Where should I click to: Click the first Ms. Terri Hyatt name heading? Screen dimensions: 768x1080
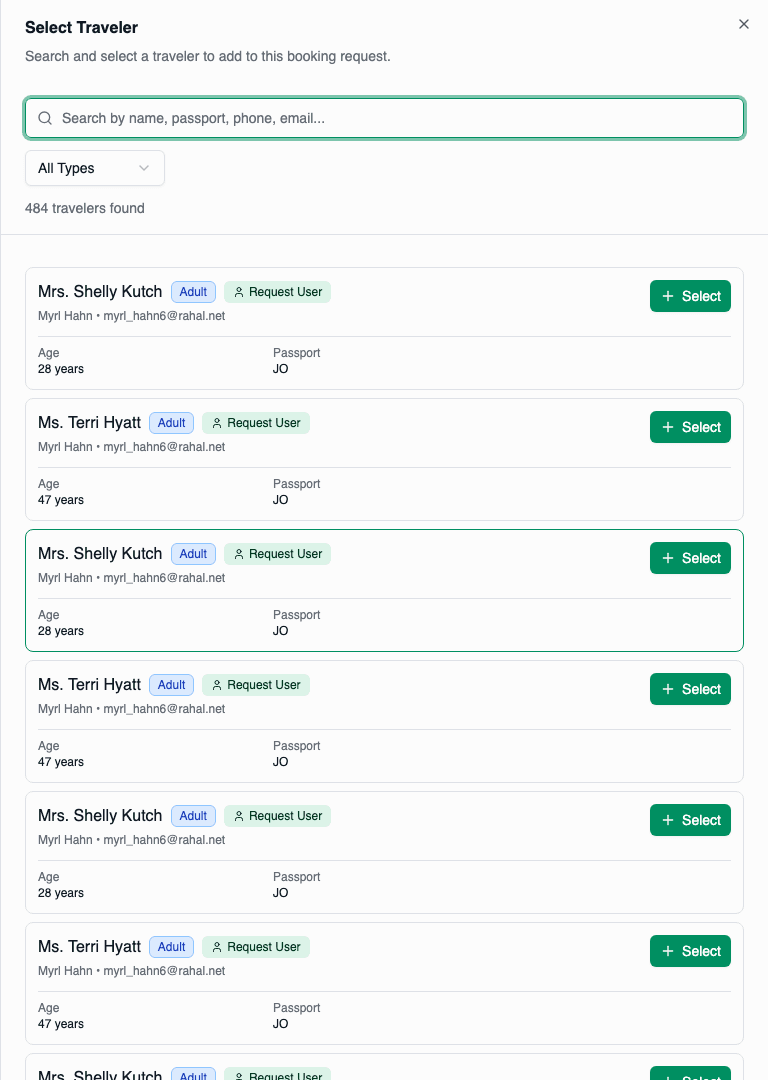coord(89,423)
